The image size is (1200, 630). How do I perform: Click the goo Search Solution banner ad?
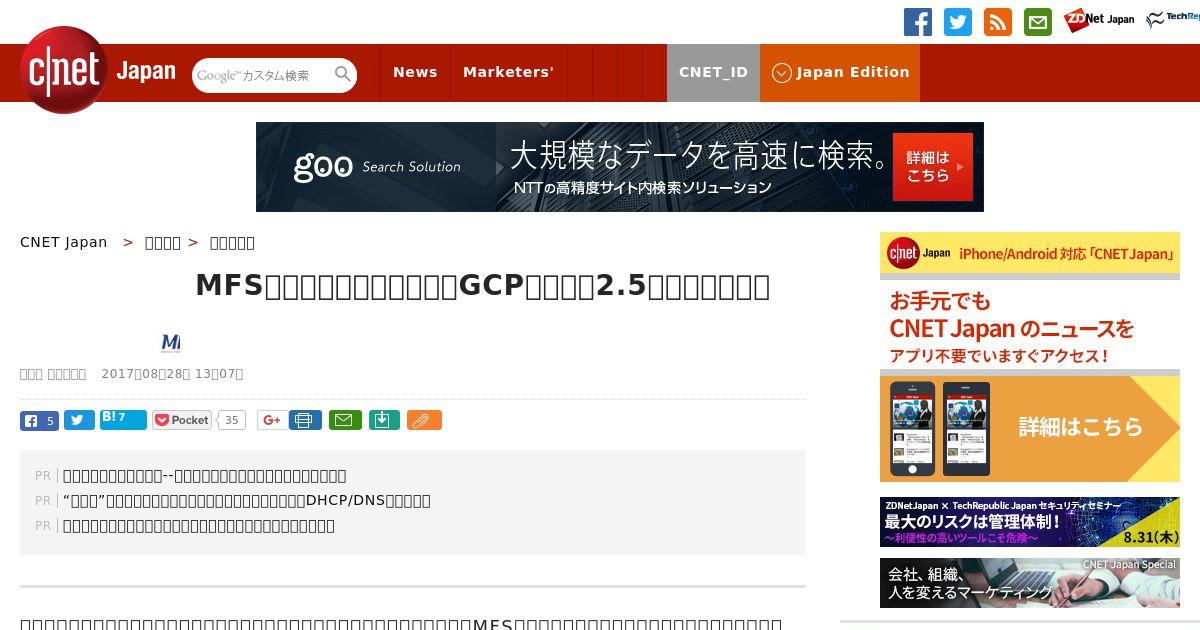[620, 167]
